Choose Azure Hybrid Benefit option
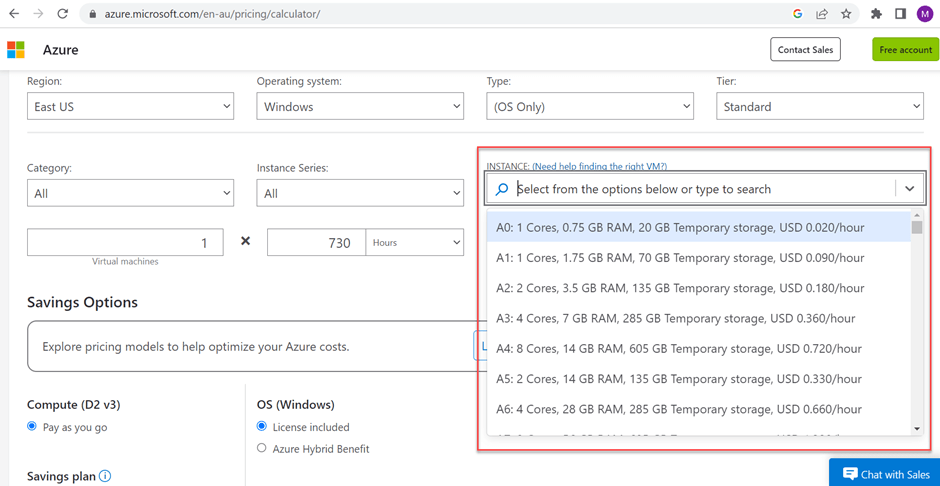The height and width of the screenshot is (486, 940). pyautogui.click(x=262, y=449)
